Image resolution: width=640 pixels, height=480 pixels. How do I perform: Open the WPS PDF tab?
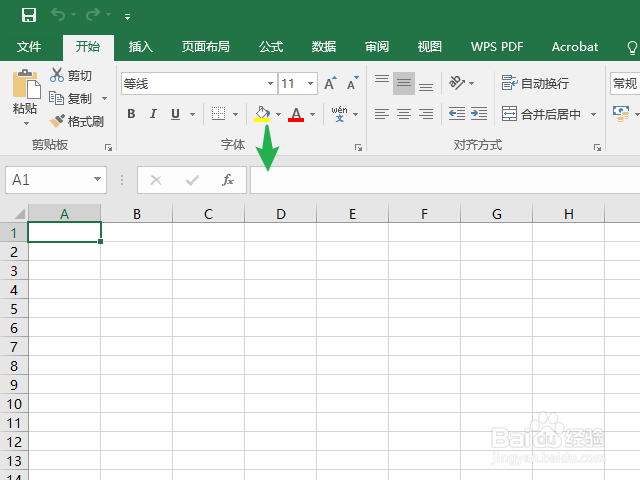[x=497, y=47]
